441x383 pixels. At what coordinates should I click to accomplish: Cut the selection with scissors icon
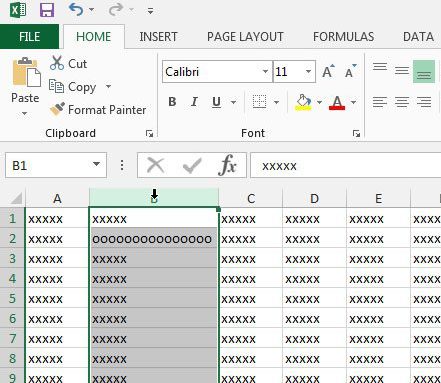point(68,63)
